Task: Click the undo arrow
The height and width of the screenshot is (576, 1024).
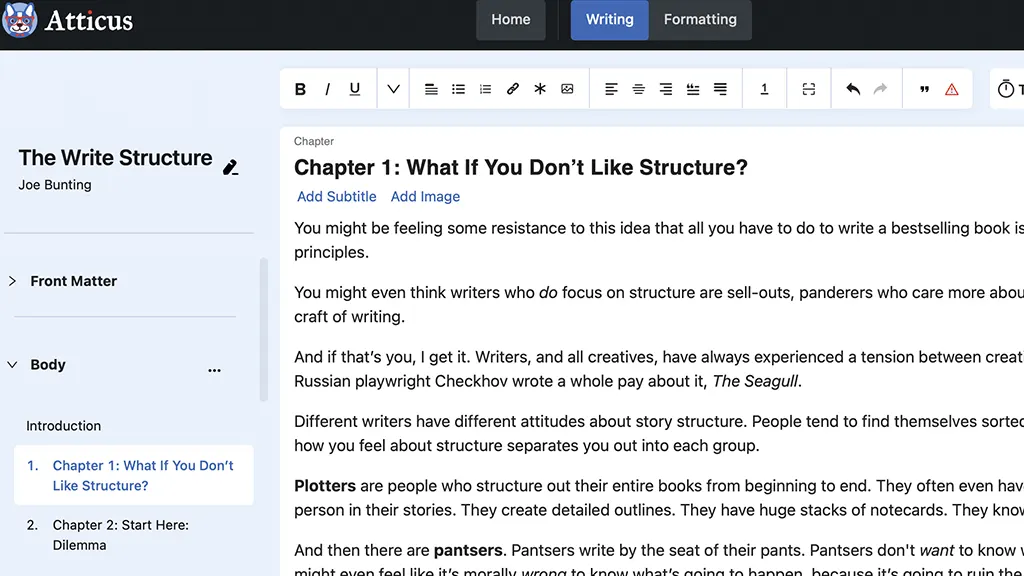Action: [853, 89]
